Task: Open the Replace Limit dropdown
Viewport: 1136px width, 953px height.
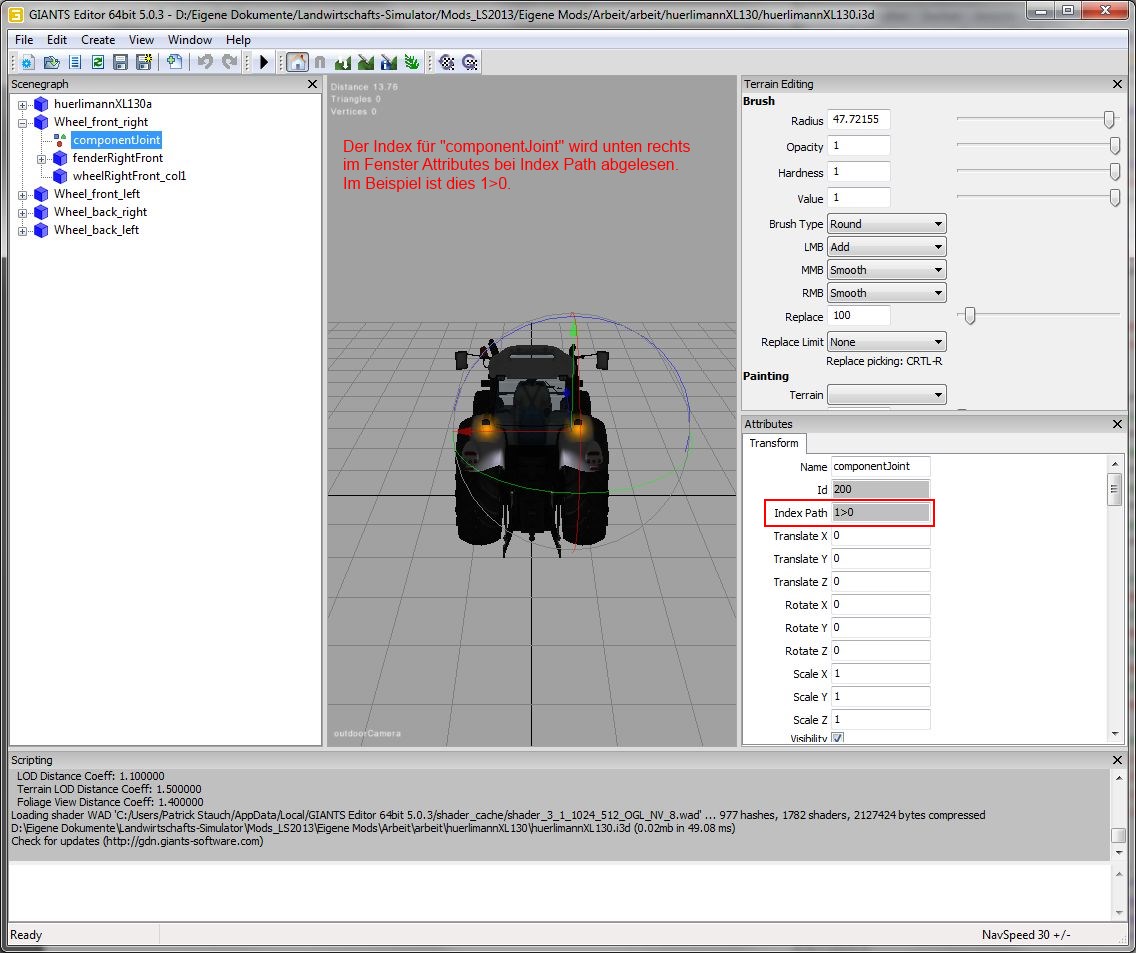Action: (x=887, y=342)
